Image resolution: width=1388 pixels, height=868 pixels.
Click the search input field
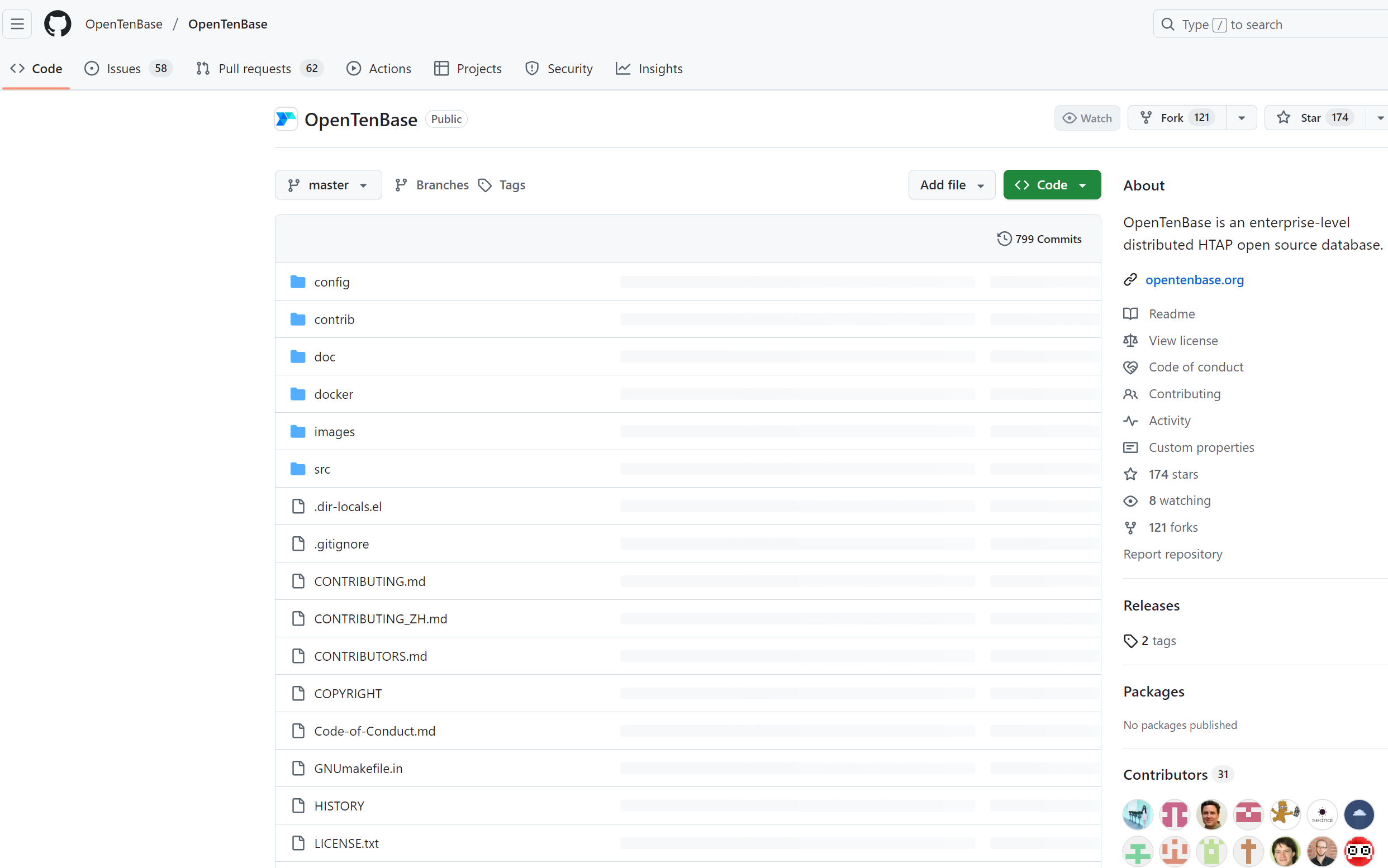pos(1270,24)
